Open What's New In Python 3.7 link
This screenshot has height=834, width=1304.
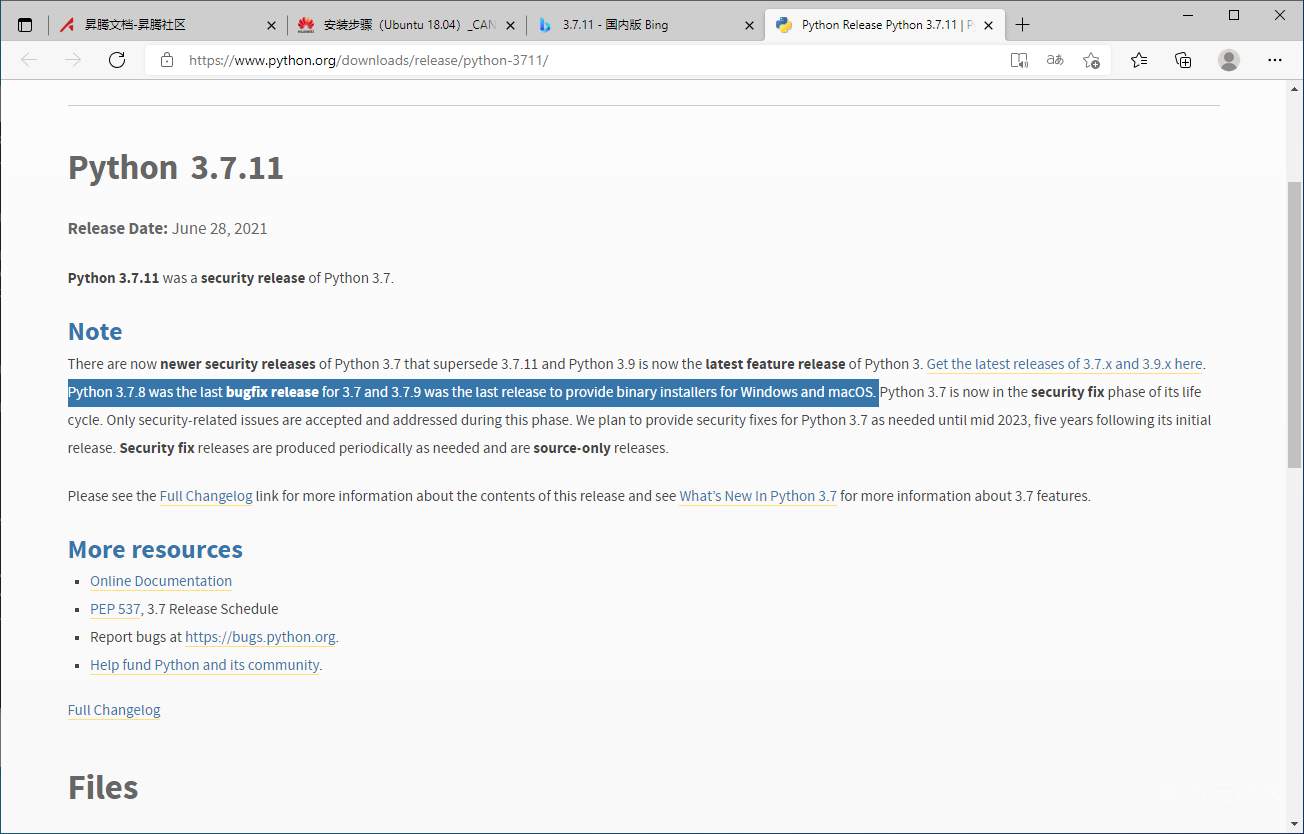(758, 496)
